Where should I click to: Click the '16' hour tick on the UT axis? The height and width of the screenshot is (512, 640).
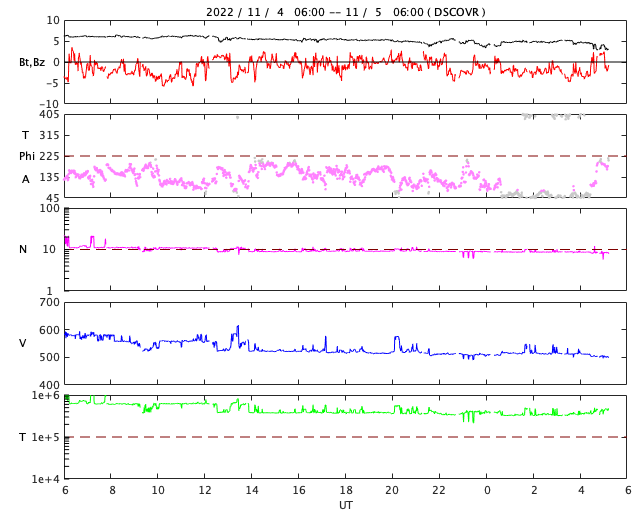tap(299, 490)
